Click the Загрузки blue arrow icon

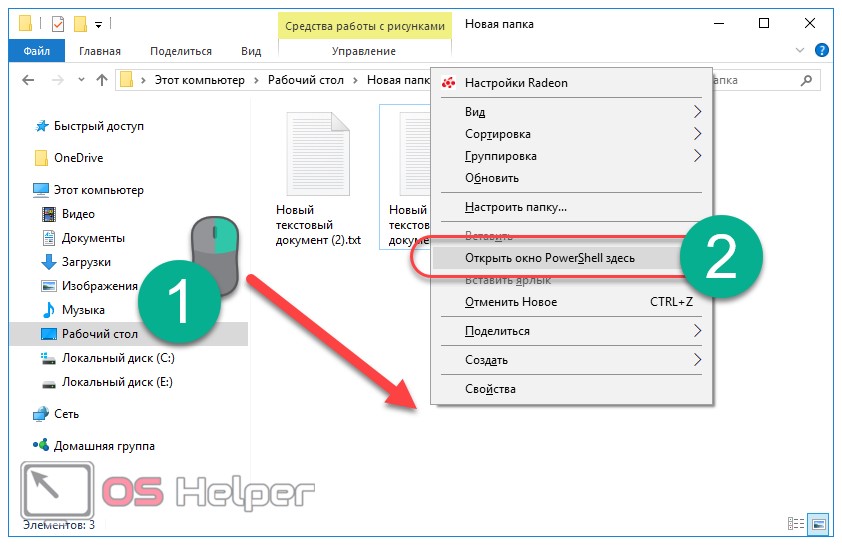48,262
